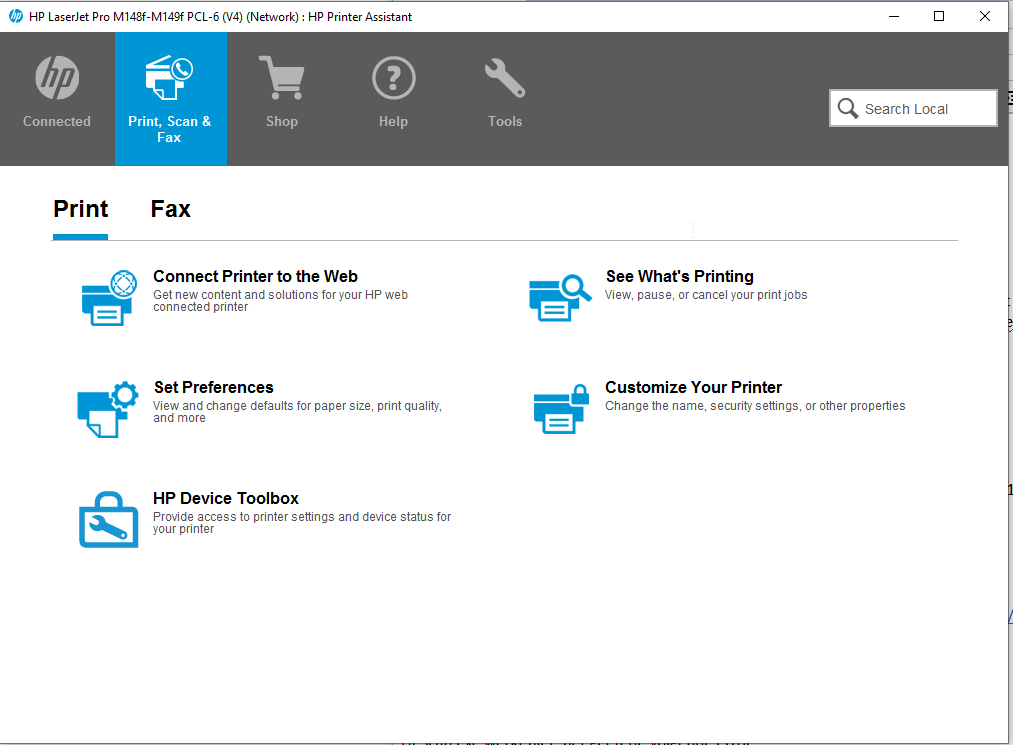This screenshot has height=745, width=1013.
Task: Open Help using the question mark icon
Action: point(393,77)
